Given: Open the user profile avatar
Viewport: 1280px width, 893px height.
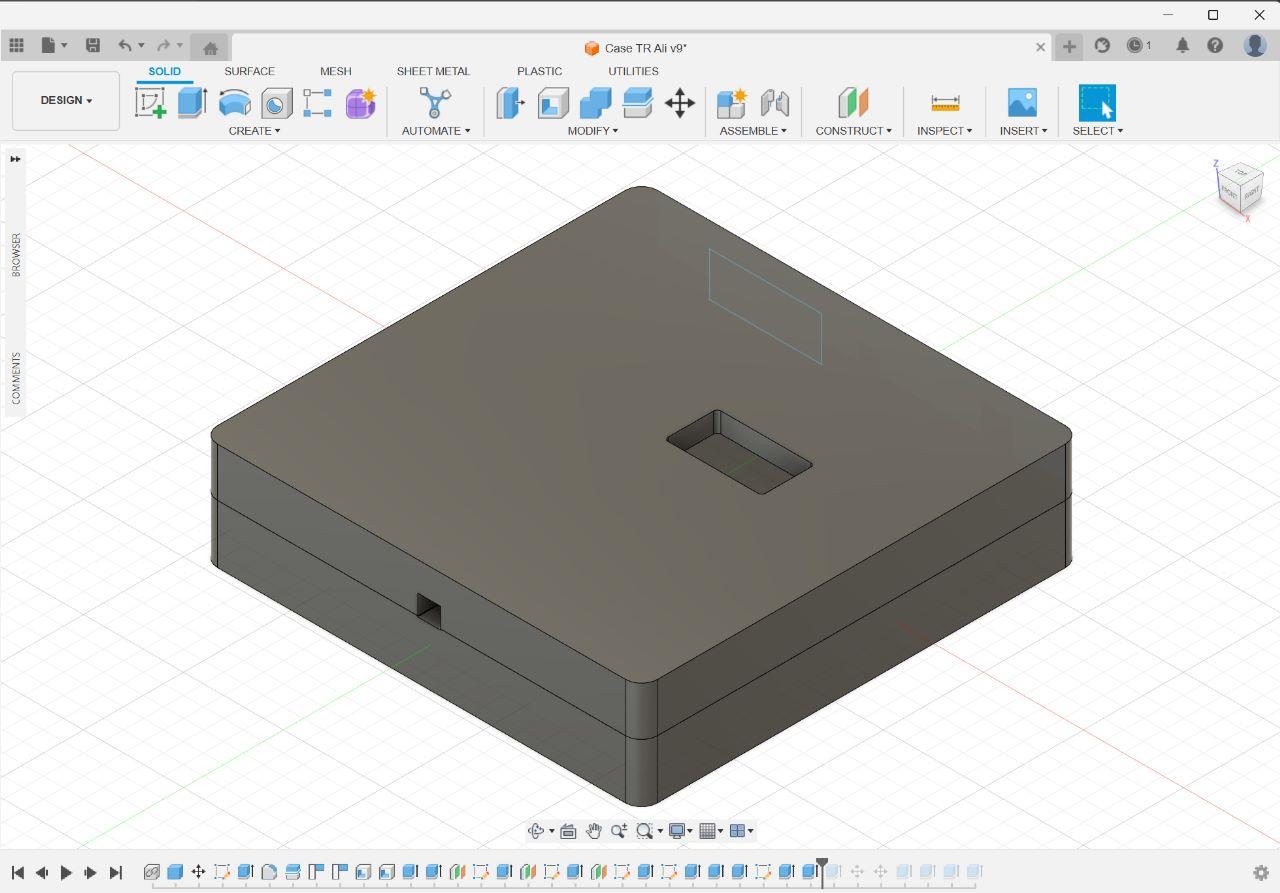Looking at the screenshot, I should pos(1255,46).
